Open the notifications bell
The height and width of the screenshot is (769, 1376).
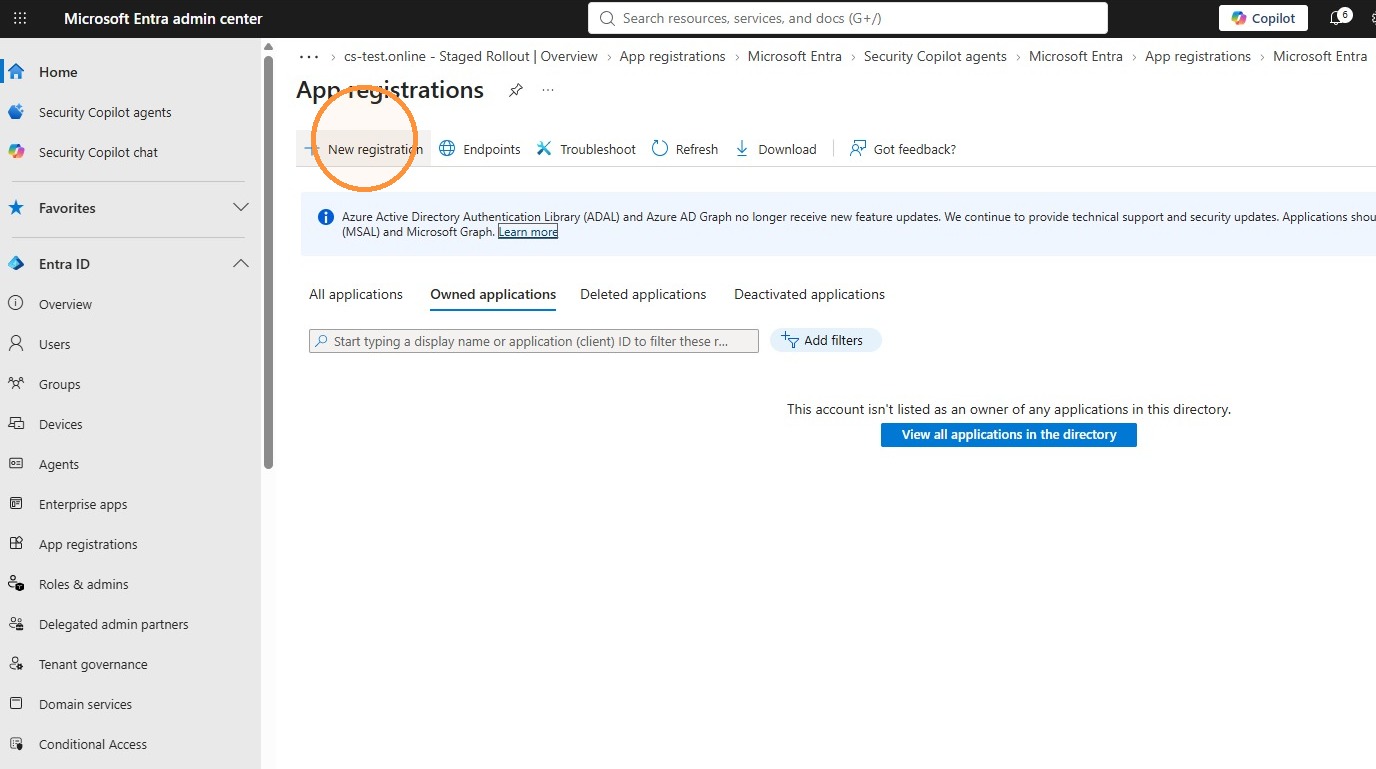(1336, 18)
